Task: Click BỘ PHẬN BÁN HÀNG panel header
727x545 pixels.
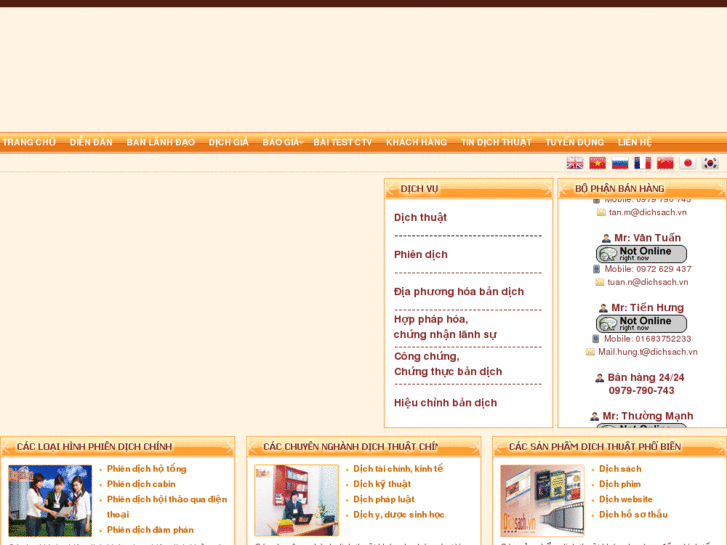Action: click(642, 189)
